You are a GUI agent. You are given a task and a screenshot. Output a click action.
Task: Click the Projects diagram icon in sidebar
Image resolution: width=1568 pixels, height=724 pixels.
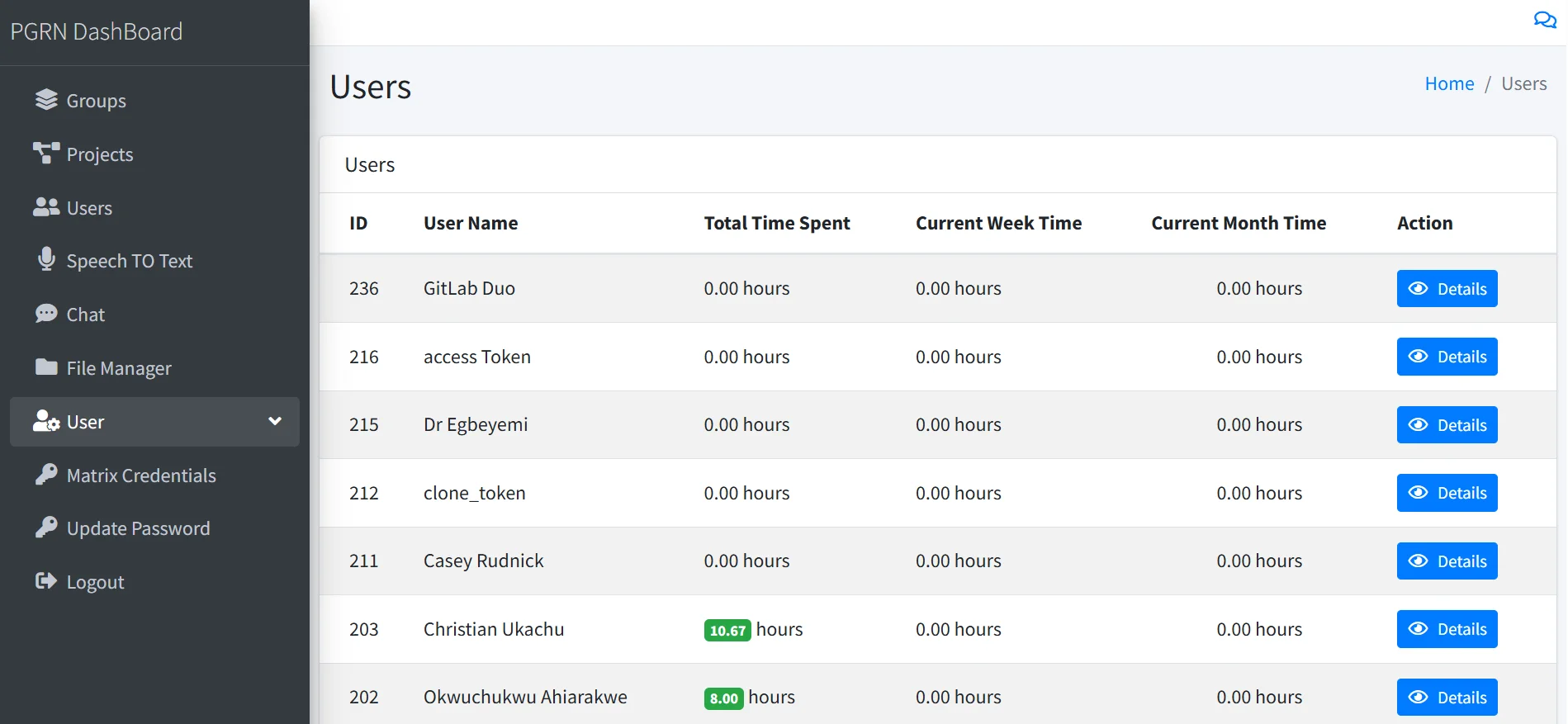coord(46,154)
